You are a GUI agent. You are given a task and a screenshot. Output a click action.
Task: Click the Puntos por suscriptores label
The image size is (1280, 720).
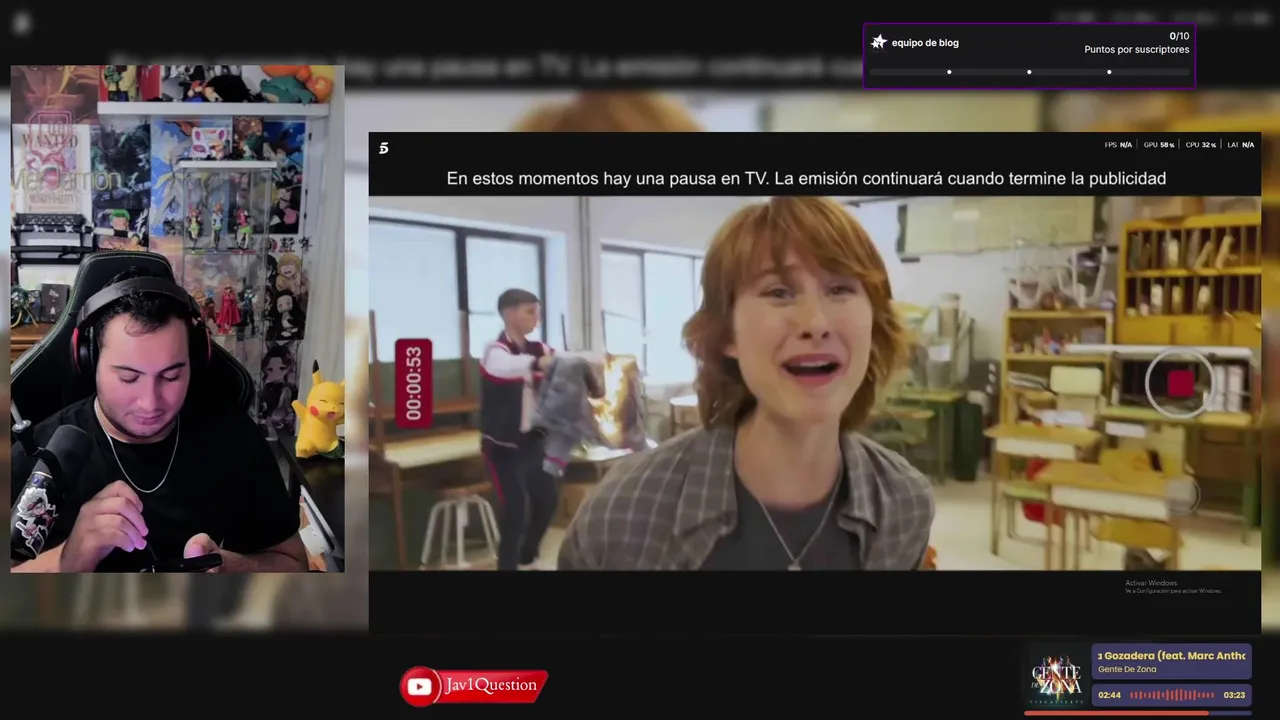tap(1137, 50)
